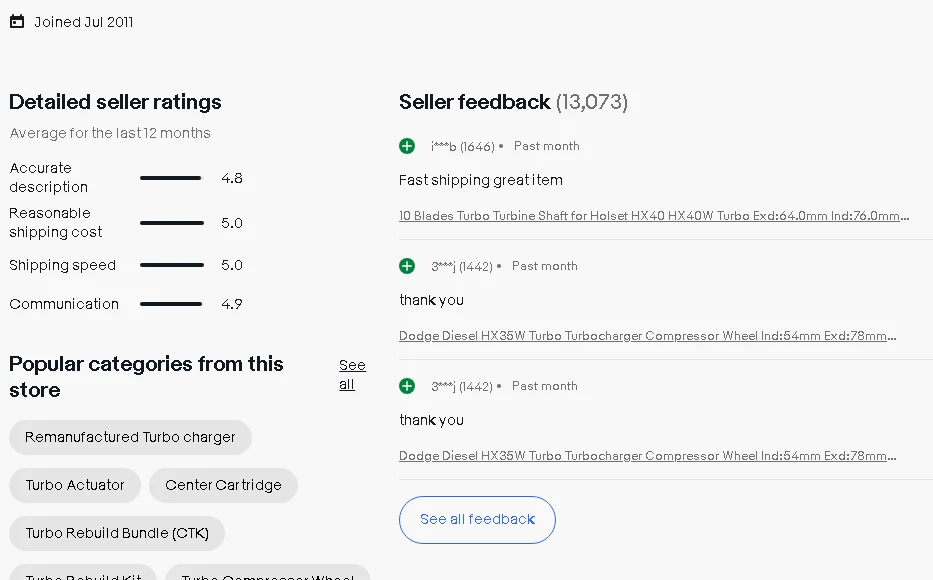Viewport: 933px width, 580px height.
Task: Open Turbo Rebuild Bundle (CTK) category
Action: coord(117,533)
